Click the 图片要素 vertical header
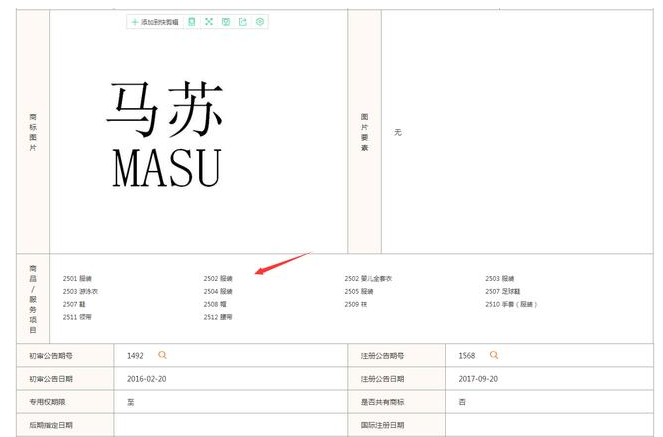 [x=364, y=132]
